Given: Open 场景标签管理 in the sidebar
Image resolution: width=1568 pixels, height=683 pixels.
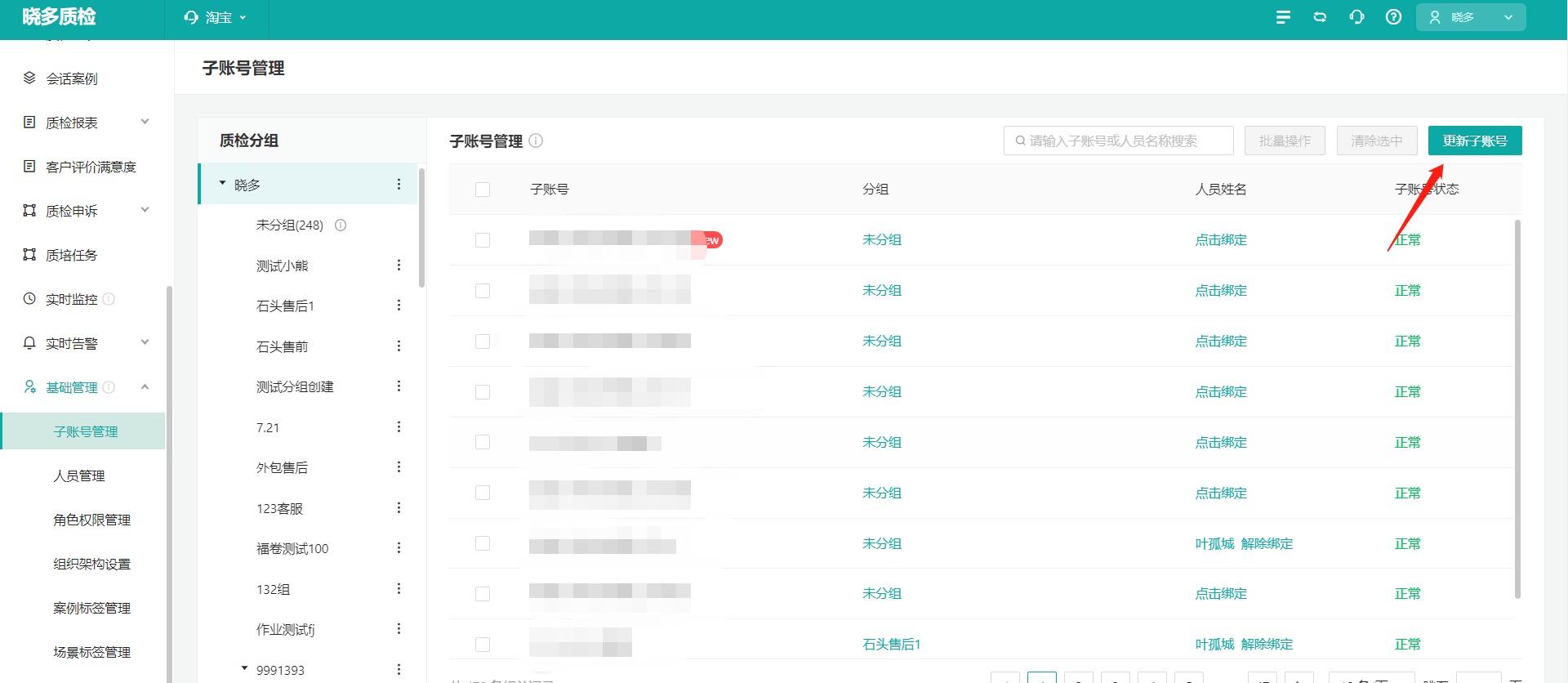Looking at the screenshot, I should (92, 652).
